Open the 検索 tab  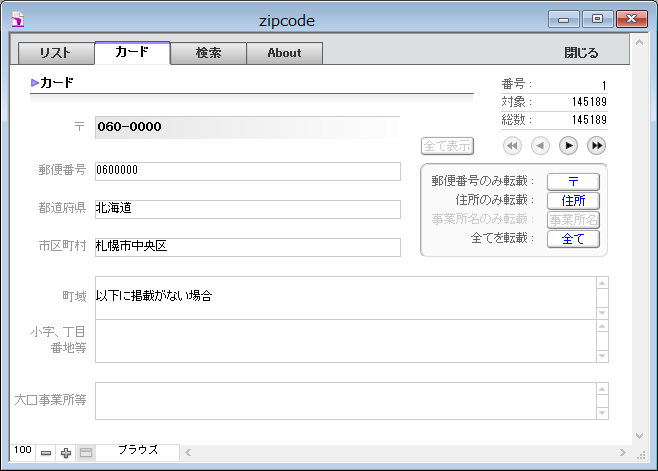[x=208, y=53]
